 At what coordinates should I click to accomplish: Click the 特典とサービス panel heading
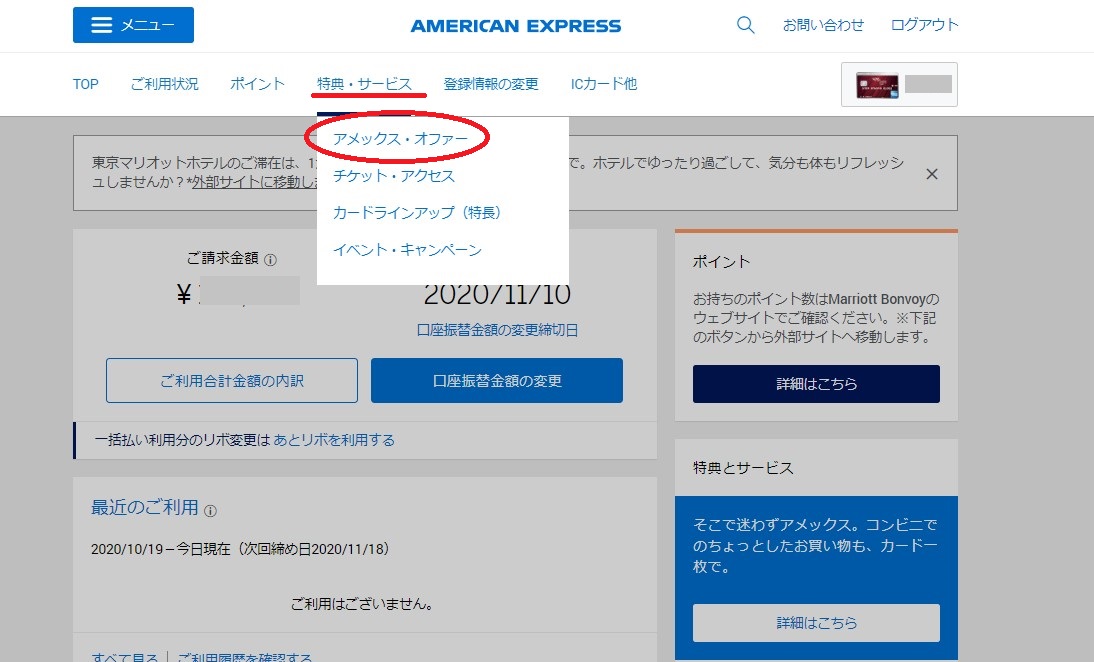pos(743,468)
